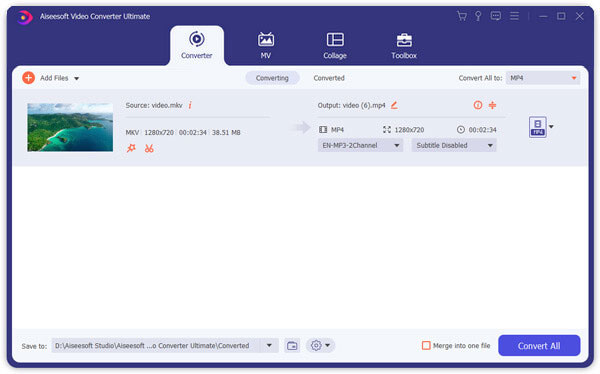The image size is (600, 374).
Task: Click the Merge into one file label
Action: [461, 346]
